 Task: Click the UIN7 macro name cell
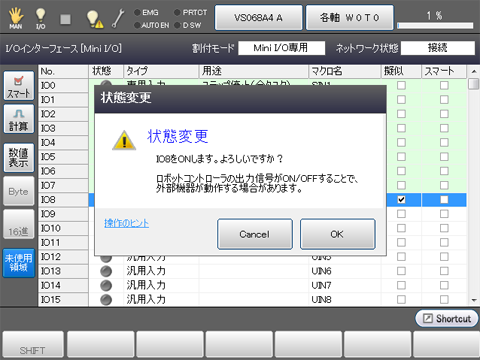click(345, 285)
